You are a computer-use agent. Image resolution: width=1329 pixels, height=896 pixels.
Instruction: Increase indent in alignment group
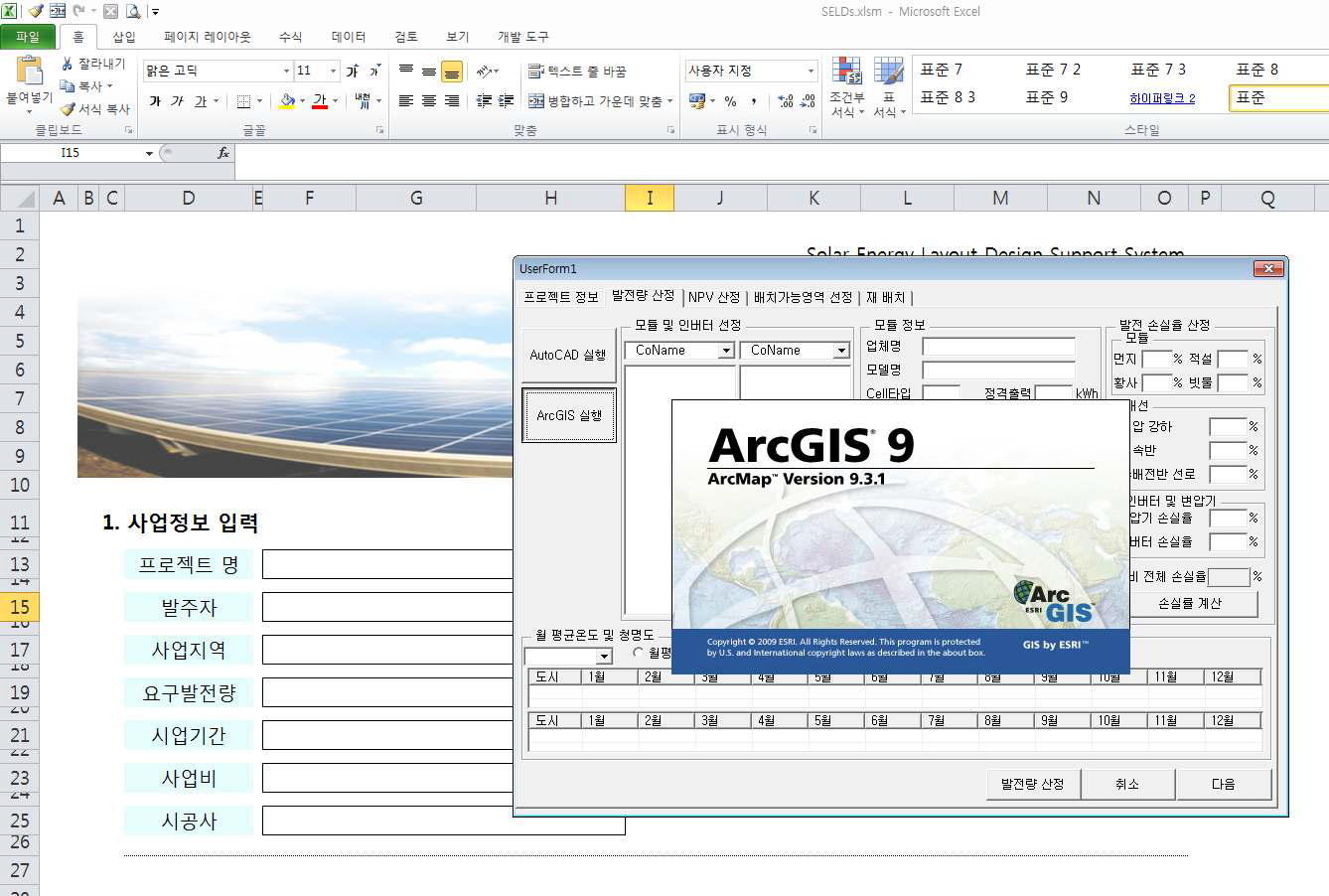(x=507, y=101)
